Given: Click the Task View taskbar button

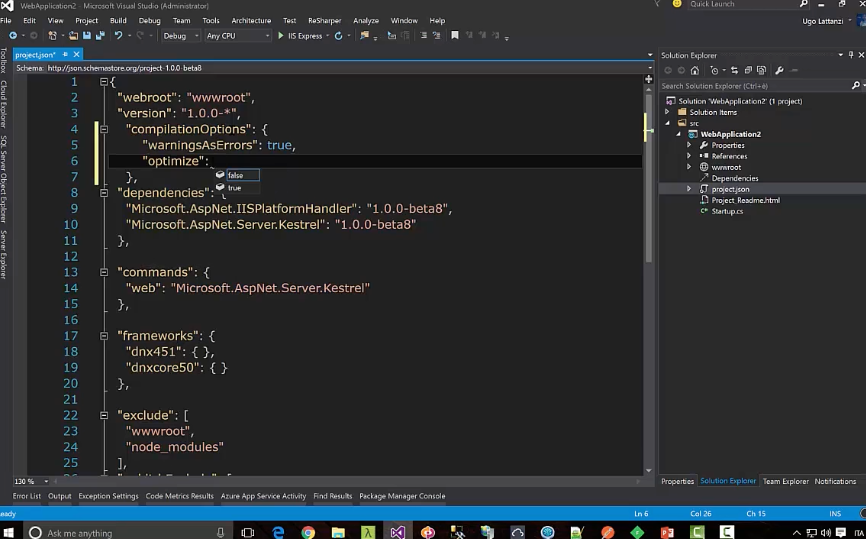Looking at the screenshot, I should [248, 532].
